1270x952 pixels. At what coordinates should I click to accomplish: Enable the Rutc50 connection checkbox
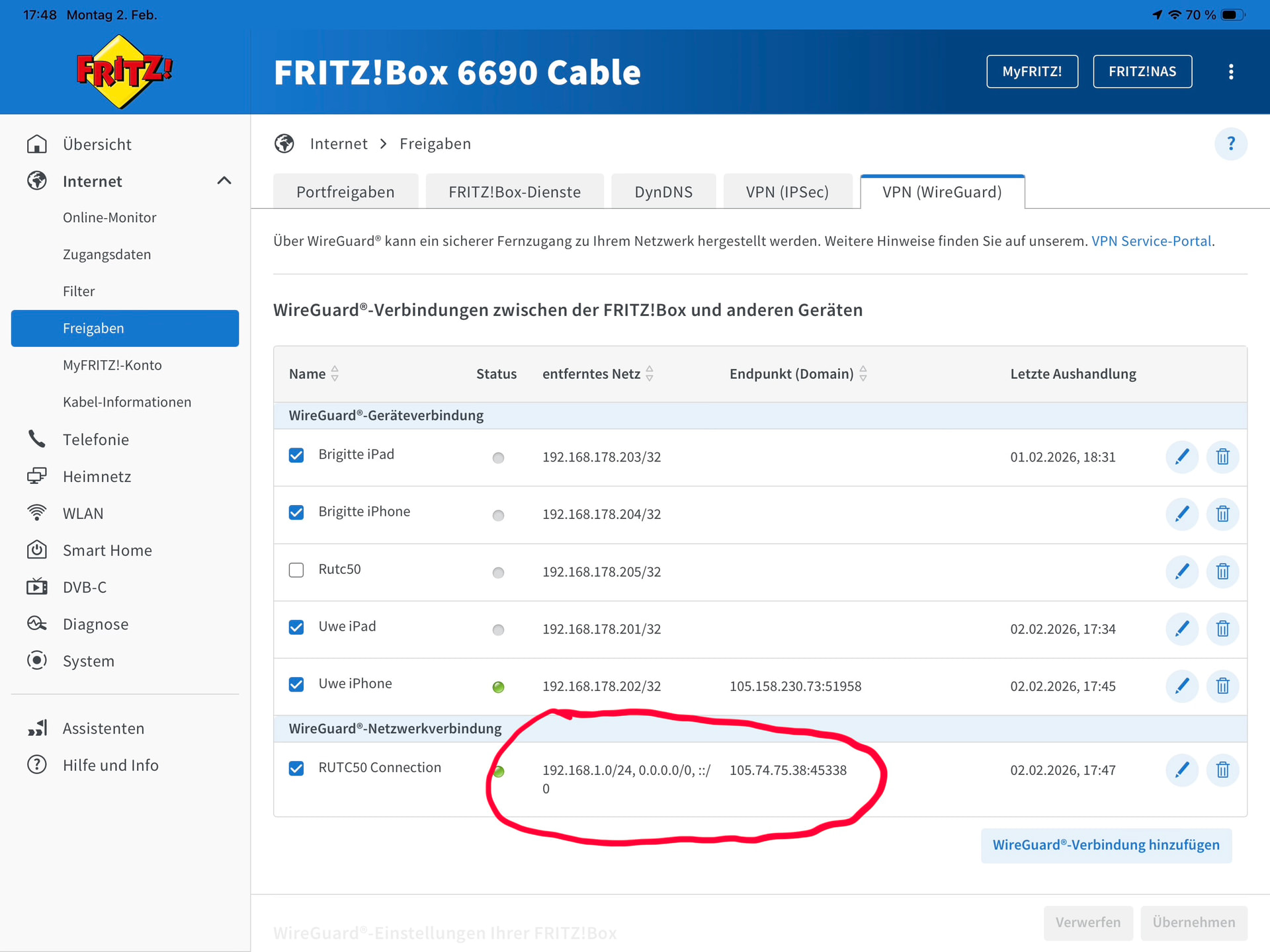point(296,570)
